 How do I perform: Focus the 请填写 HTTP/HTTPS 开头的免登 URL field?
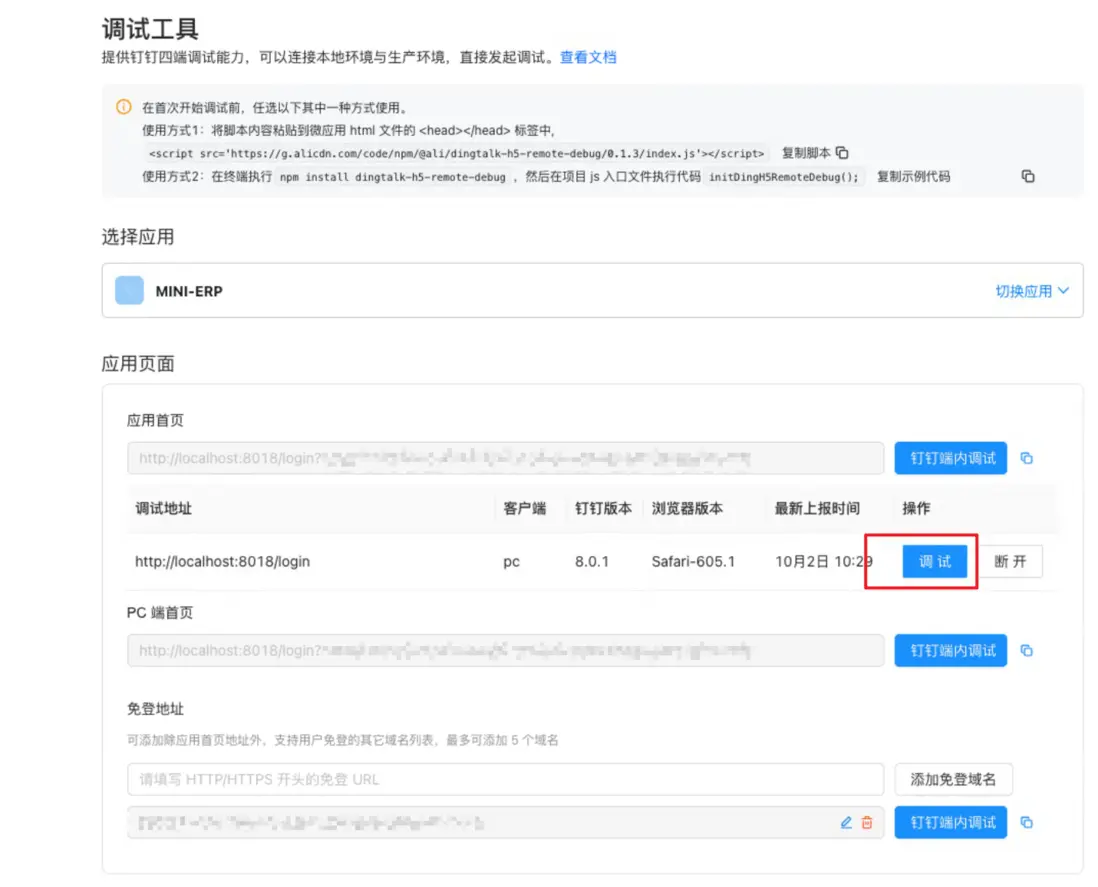click(505, 779)
